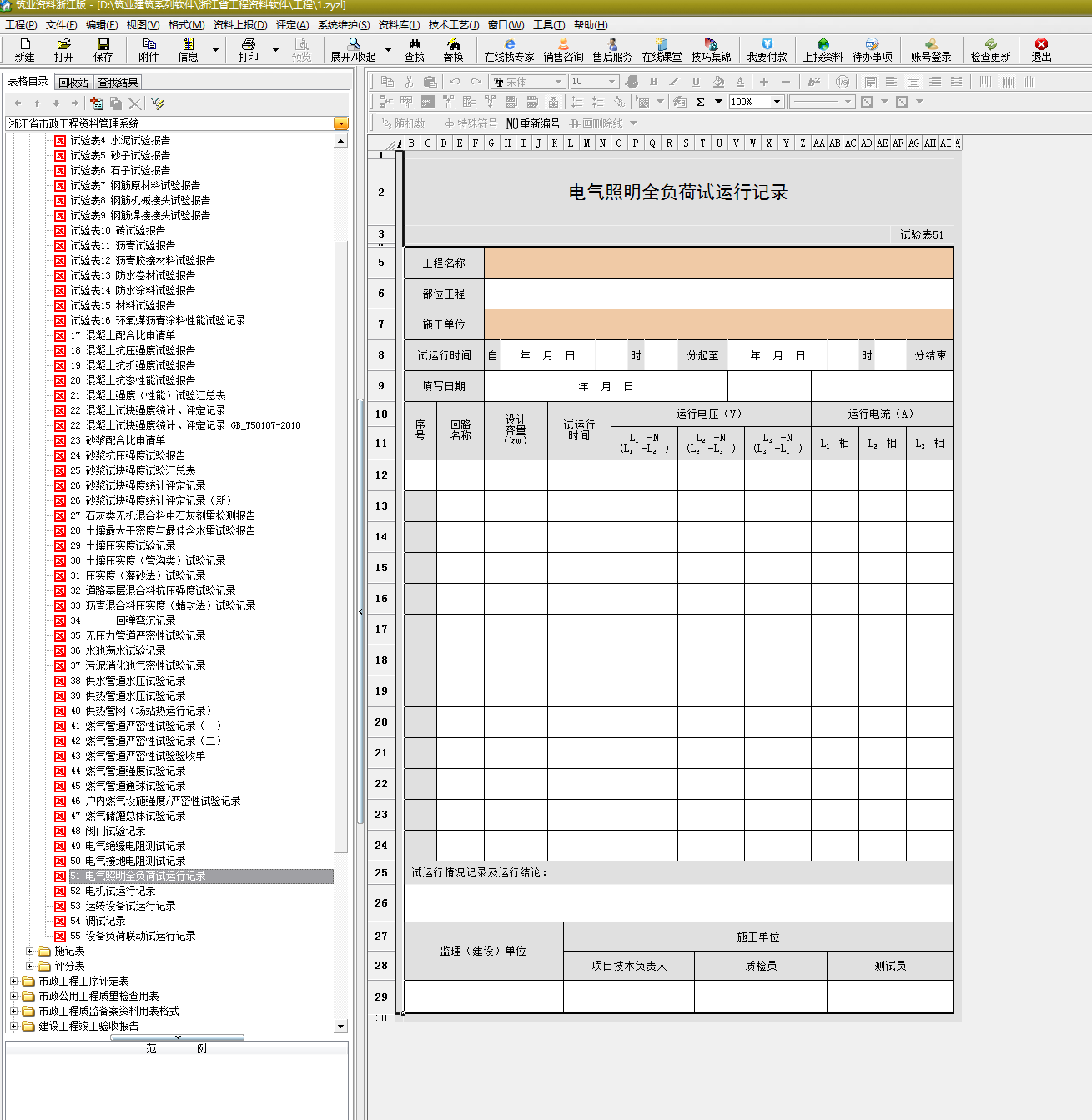Select tree item 52 电机试运行记录
This screenshot has height=1120, width=1092.
(x=113, y=891)
